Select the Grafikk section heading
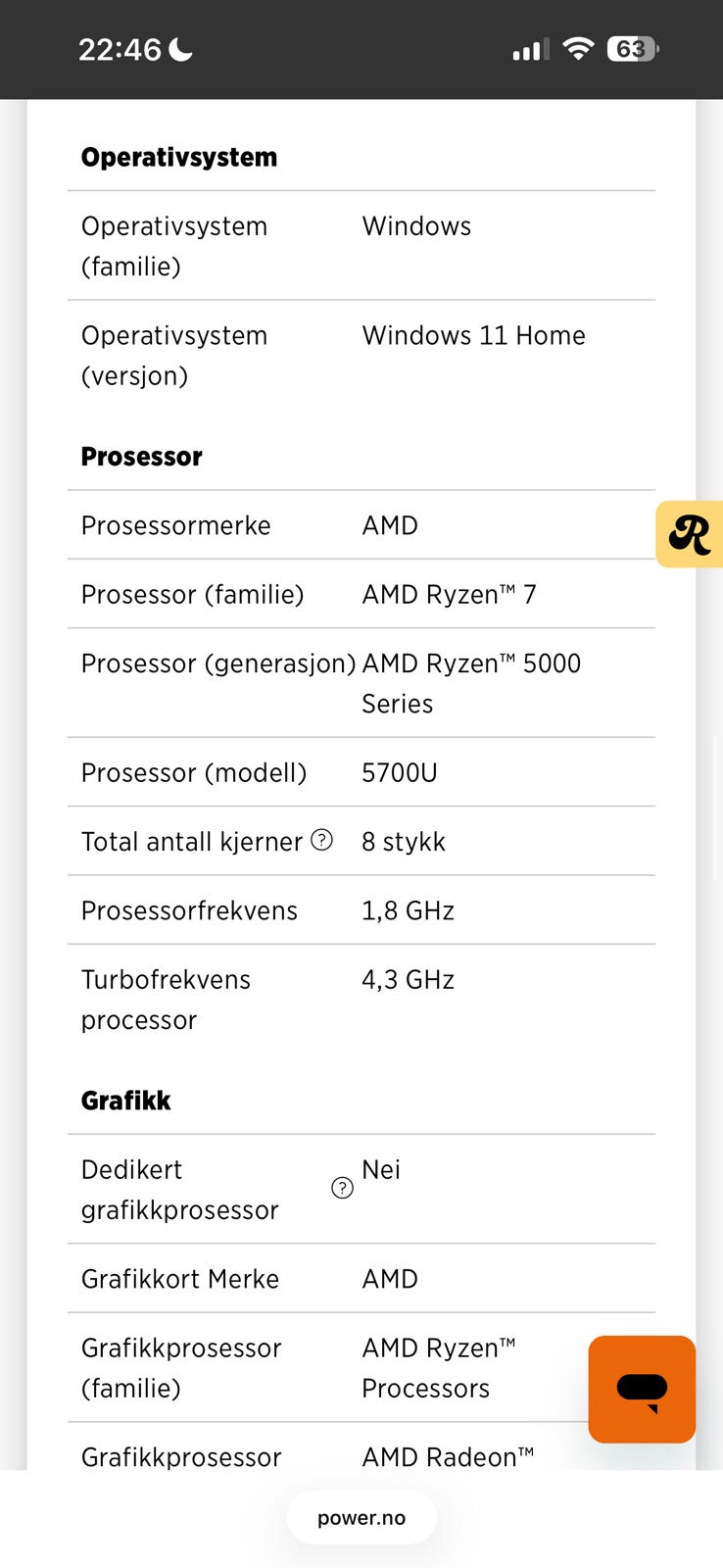The image size is (723, 1568). click(x=126, y=1101)
